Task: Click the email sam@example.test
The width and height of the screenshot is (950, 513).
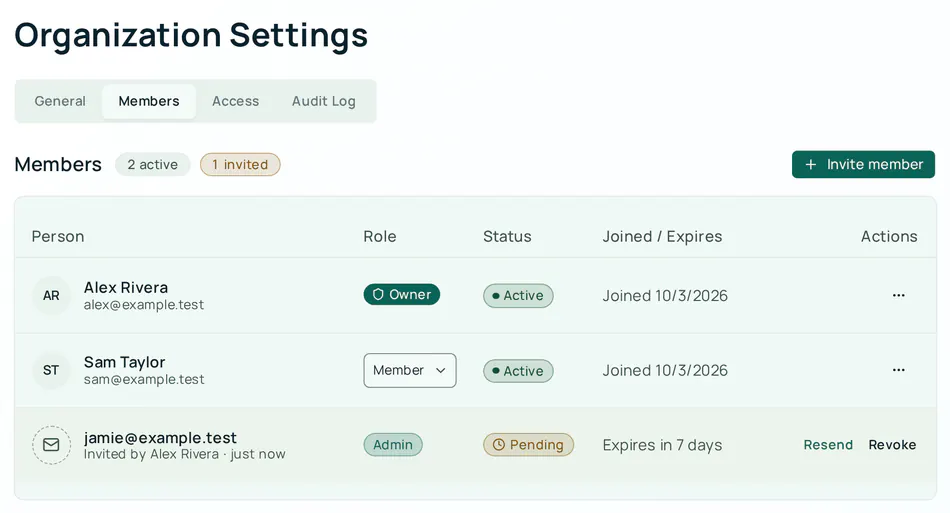Action: tap(144, 379)
